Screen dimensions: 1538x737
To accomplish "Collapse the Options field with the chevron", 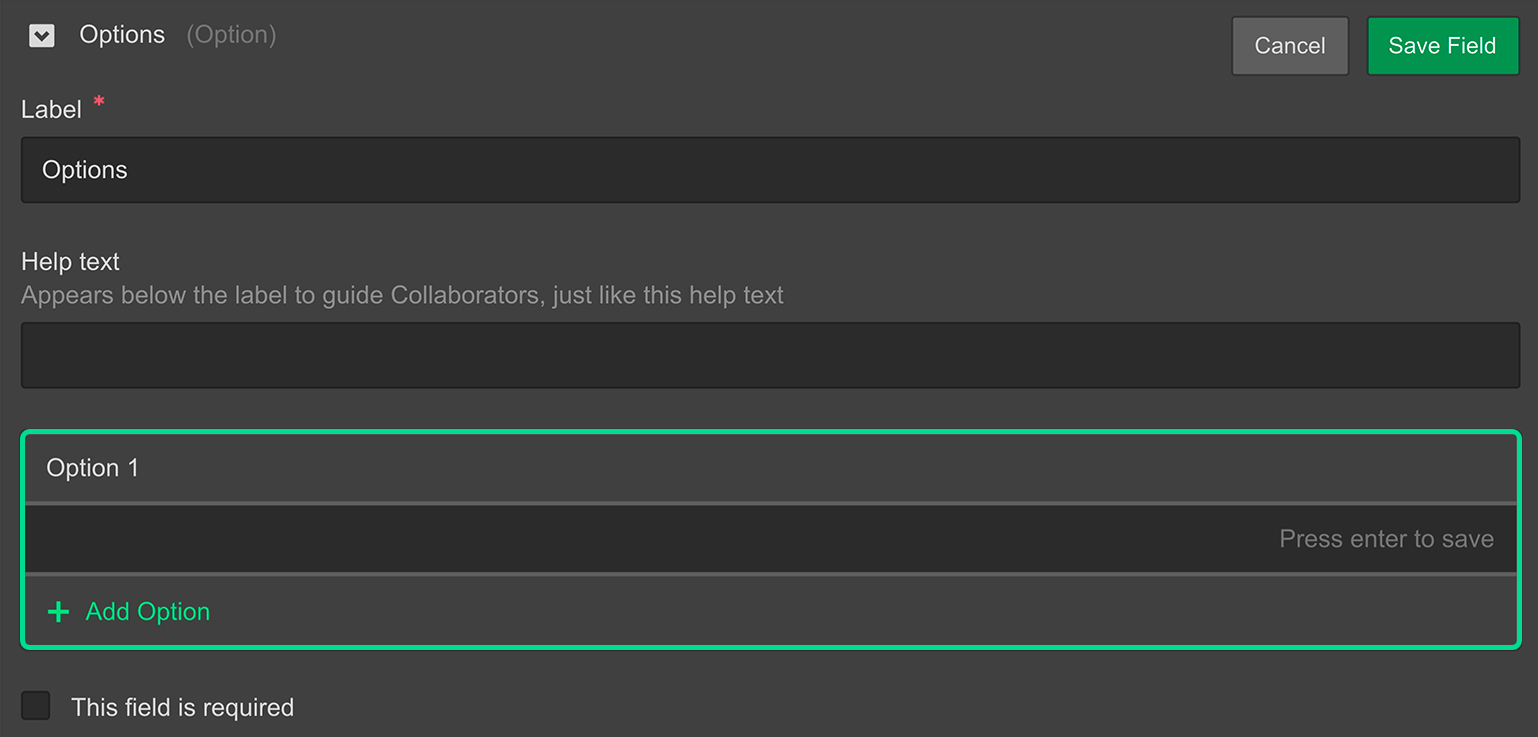I will pyautogui.click(x=42, y=36).
